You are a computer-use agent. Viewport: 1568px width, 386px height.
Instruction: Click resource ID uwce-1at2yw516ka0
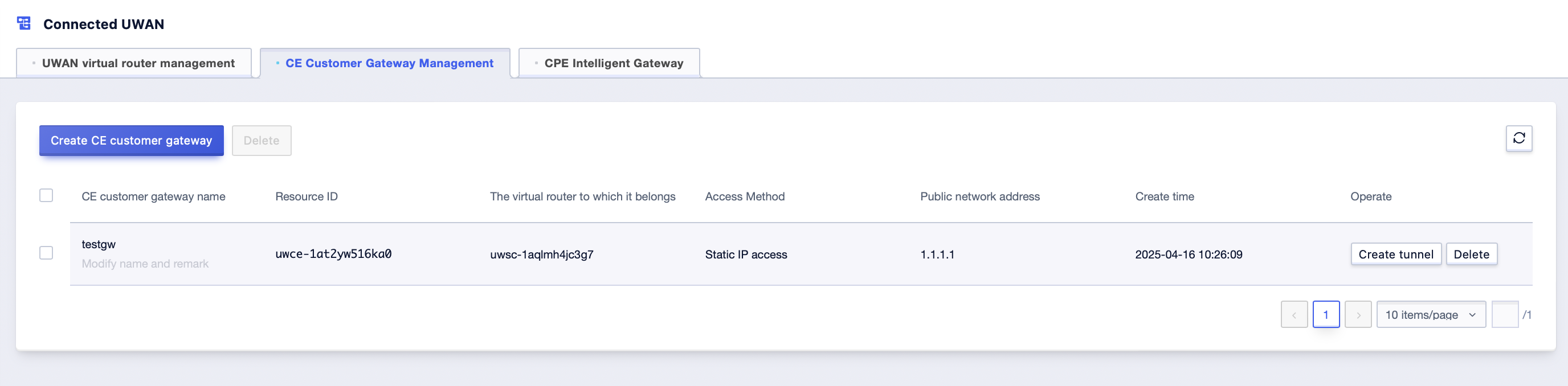tap(333, 254)
